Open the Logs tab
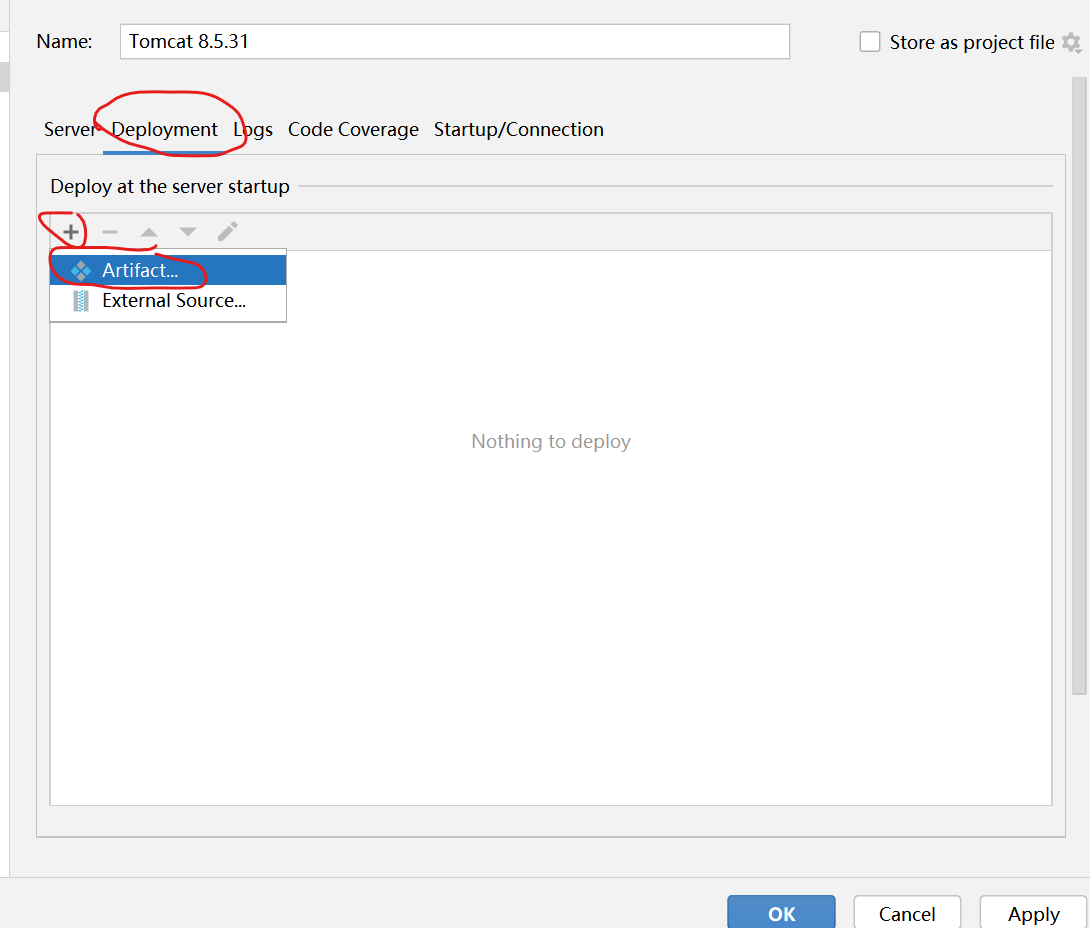1090x928 pixels. [x=253, y=129]
